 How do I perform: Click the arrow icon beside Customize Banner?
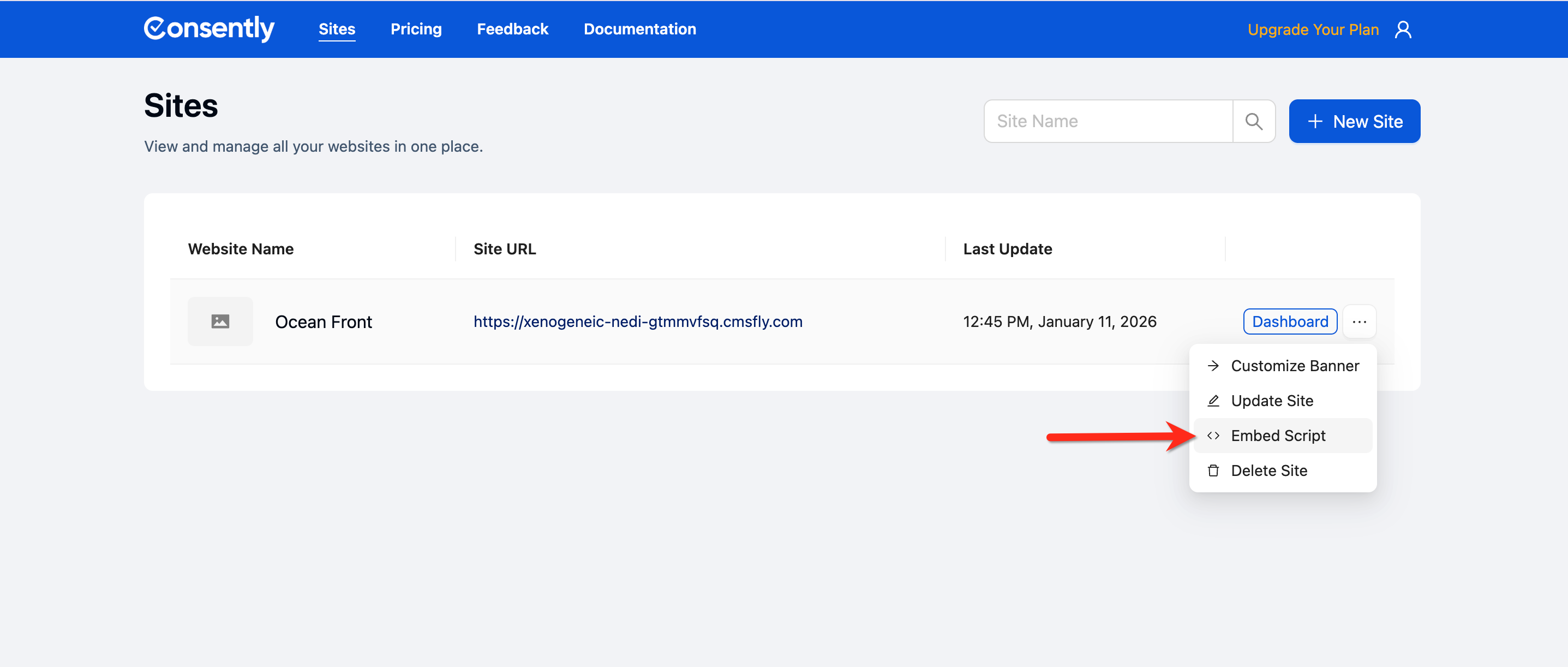1214,366
